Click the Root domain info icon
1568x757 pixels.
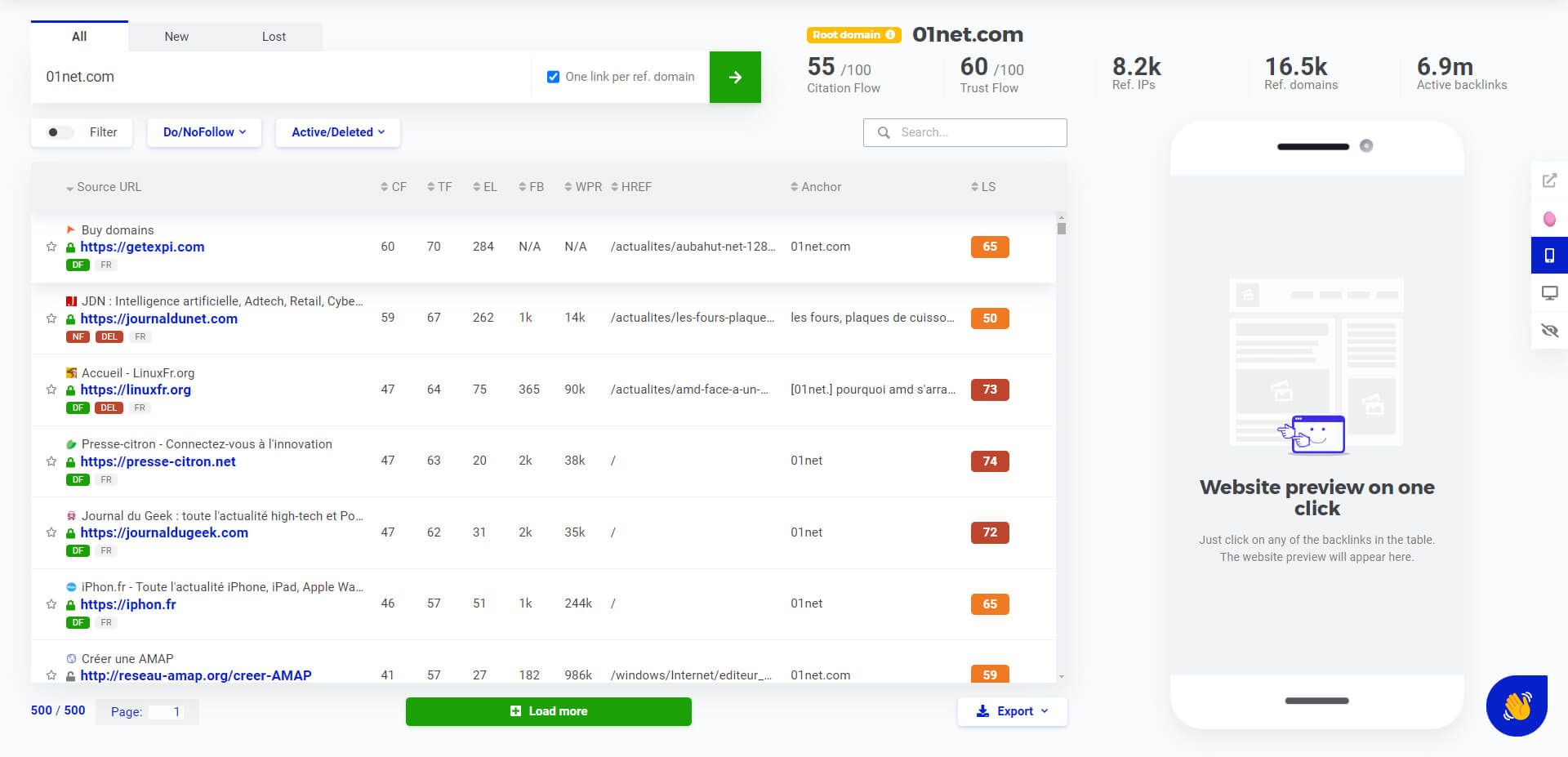(890, 34)
